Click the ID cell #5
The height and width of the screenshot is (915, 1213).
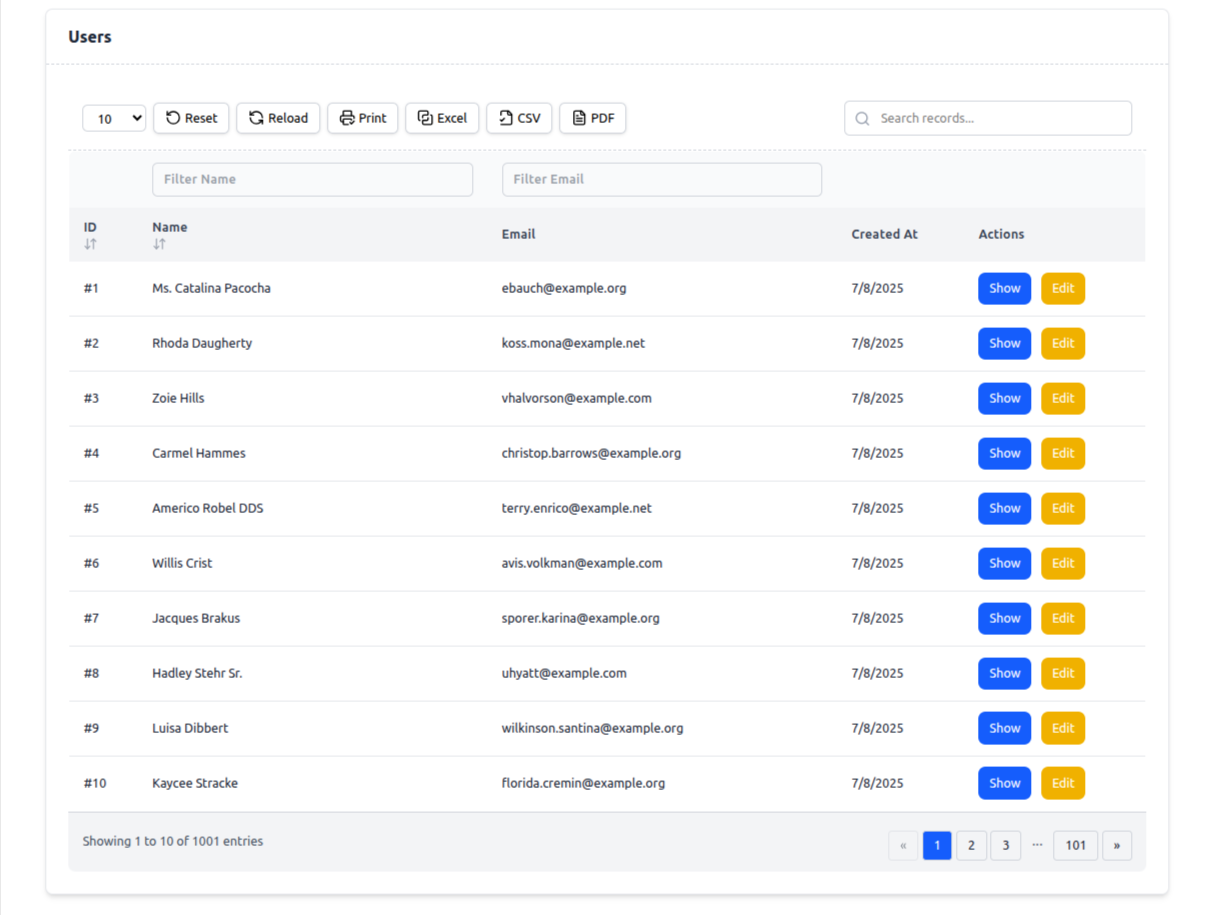91,508
